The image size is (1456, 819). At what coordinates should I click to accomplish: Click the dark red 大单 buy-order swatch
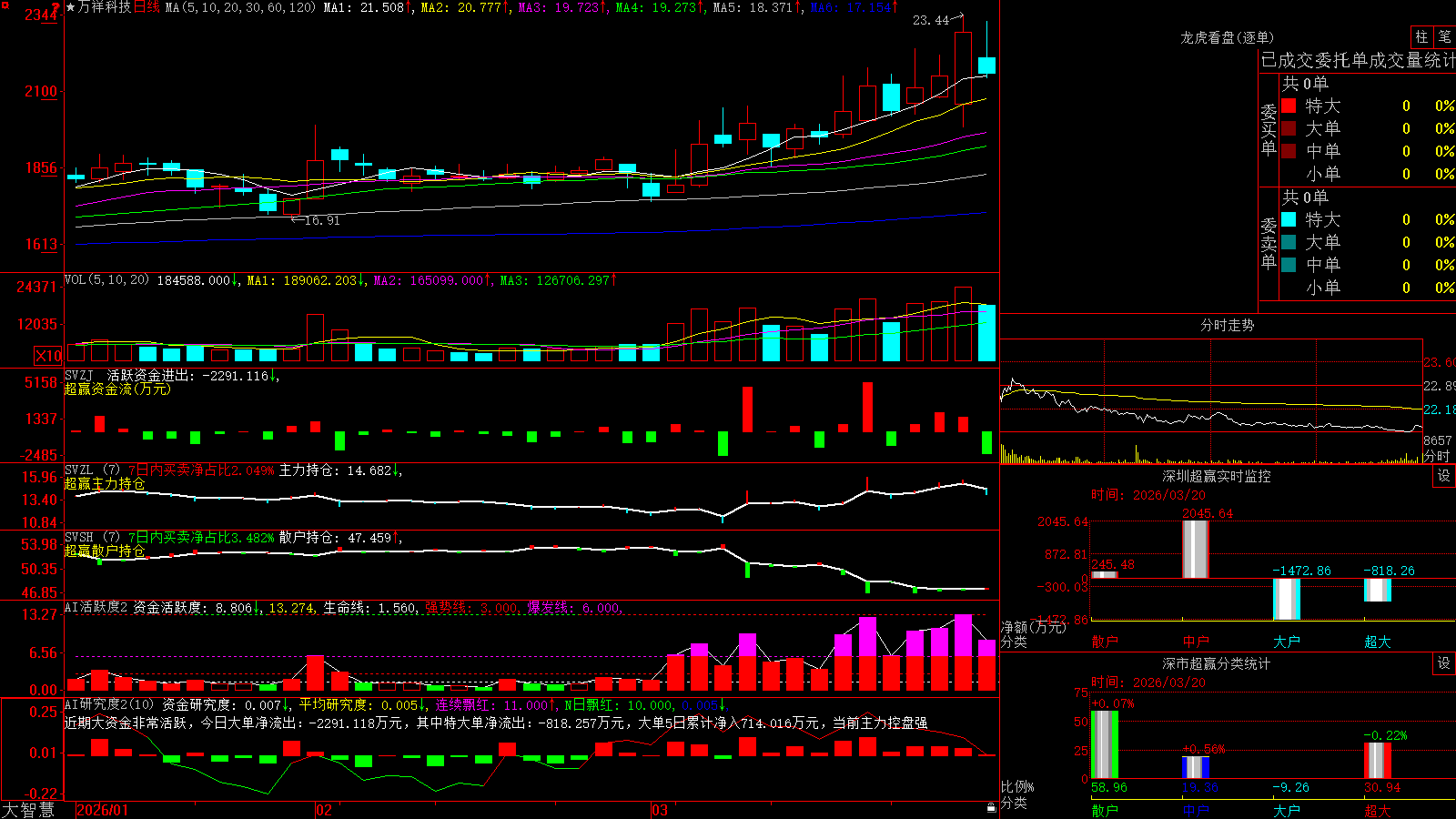(x=1289, y=128)
